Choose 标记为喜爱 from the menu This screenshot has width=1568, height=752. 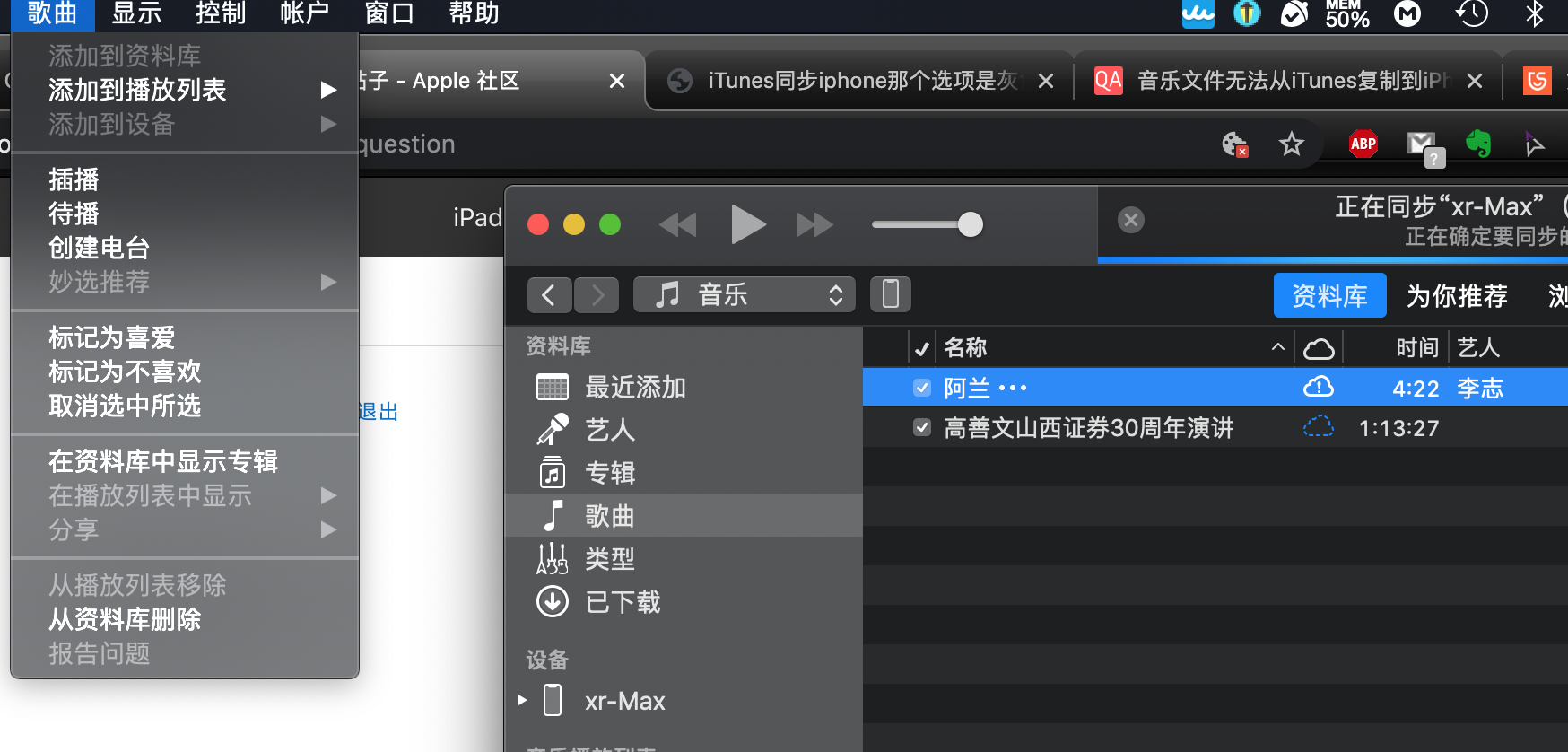click(112, 337)
